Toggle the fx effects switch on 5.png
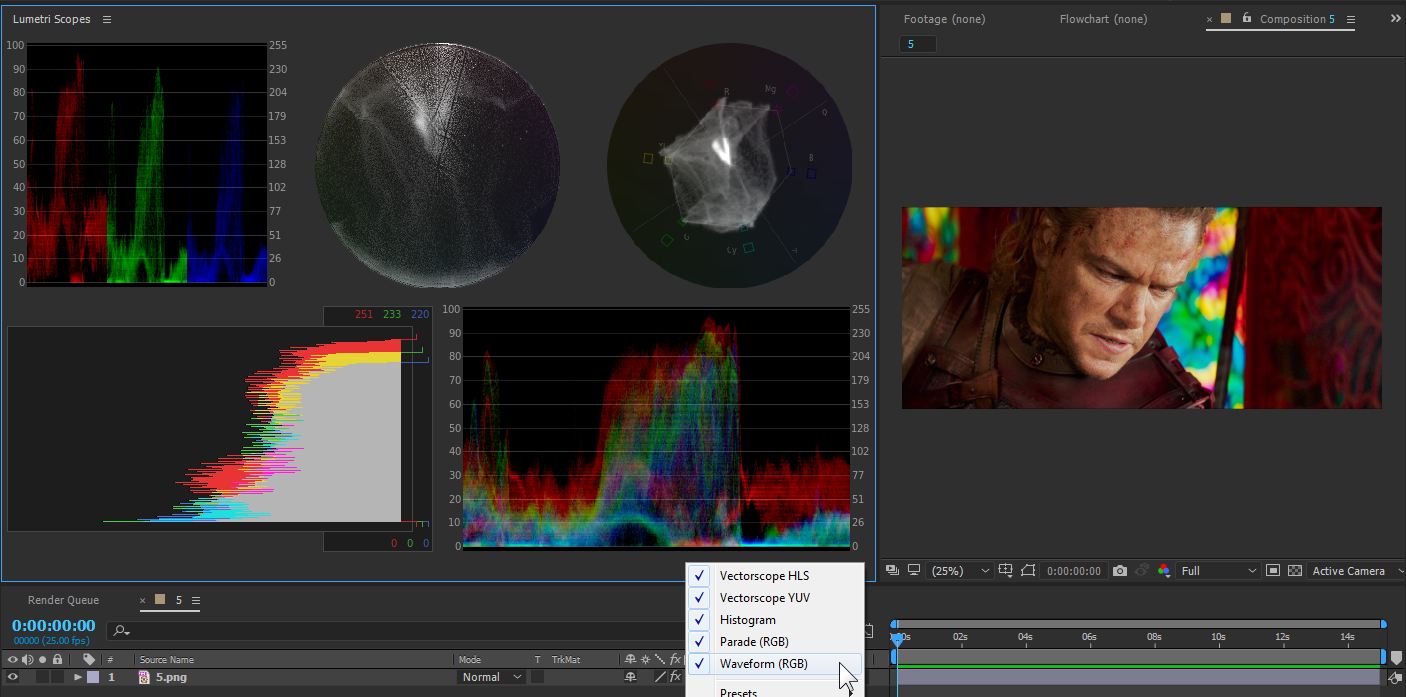1406x697 pixels. pyautogui.click(x=675, y=677)
